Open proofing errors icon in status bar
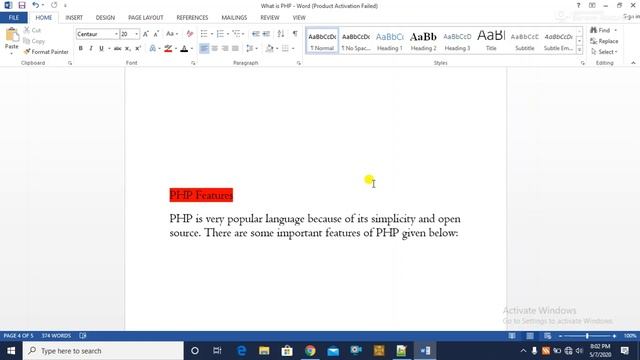The image size is (640, 360). pyautogui.click(x=83, y=336)
